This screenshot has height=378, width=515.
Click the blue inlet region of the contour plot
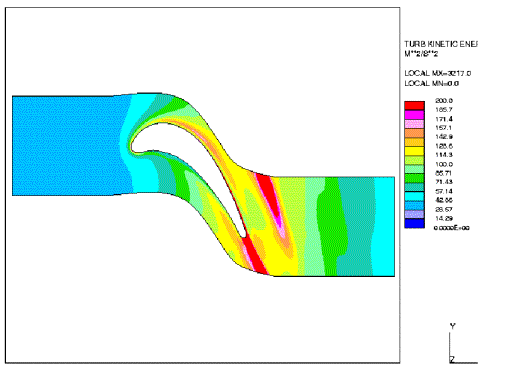(x=68, y=145)
